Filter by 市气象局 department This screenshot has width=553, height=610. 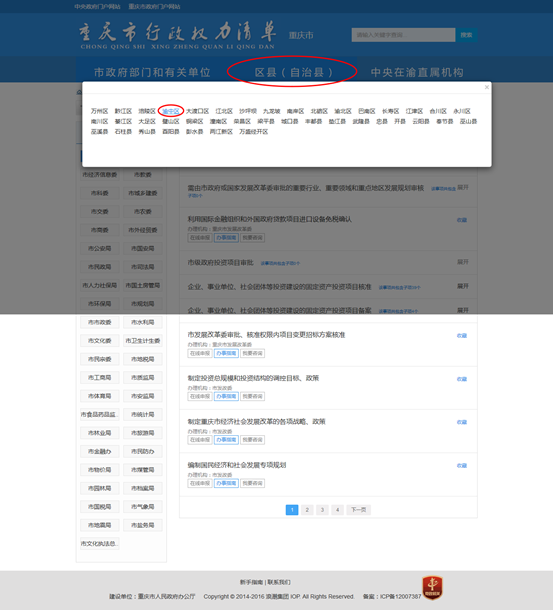point(142,507)
